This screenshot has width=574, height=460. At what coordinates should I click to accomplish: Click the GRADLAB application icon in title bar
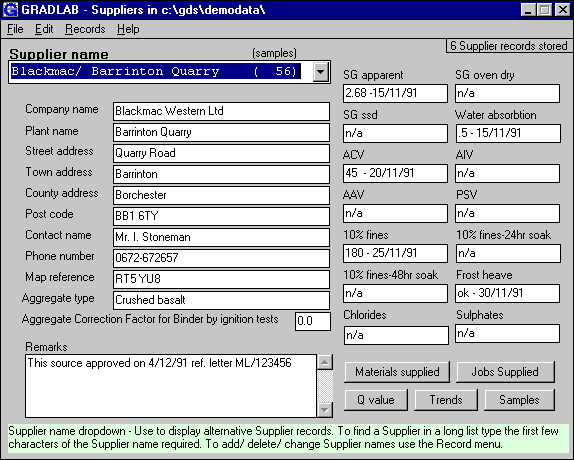pyautogui.click(x=10, y=10)
